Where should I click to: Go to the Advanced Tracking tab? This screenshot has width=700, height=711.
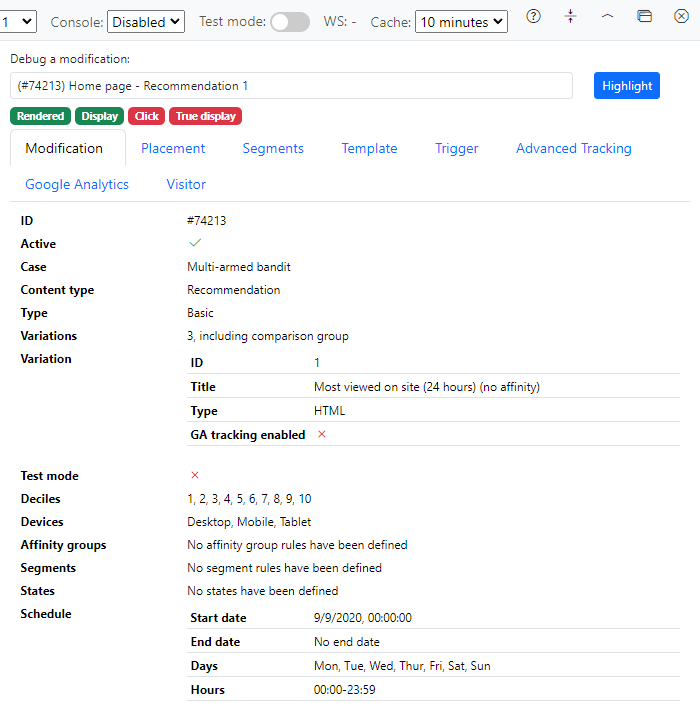tap(573, 148)
